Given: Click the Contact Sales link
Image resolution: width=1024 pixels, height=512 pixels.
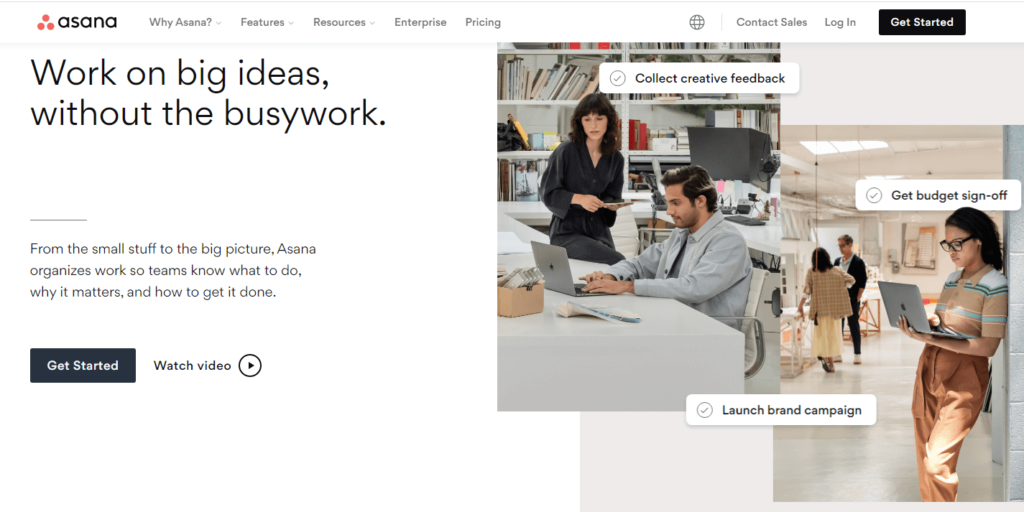Looking at the screenshot, I should 771,22.
